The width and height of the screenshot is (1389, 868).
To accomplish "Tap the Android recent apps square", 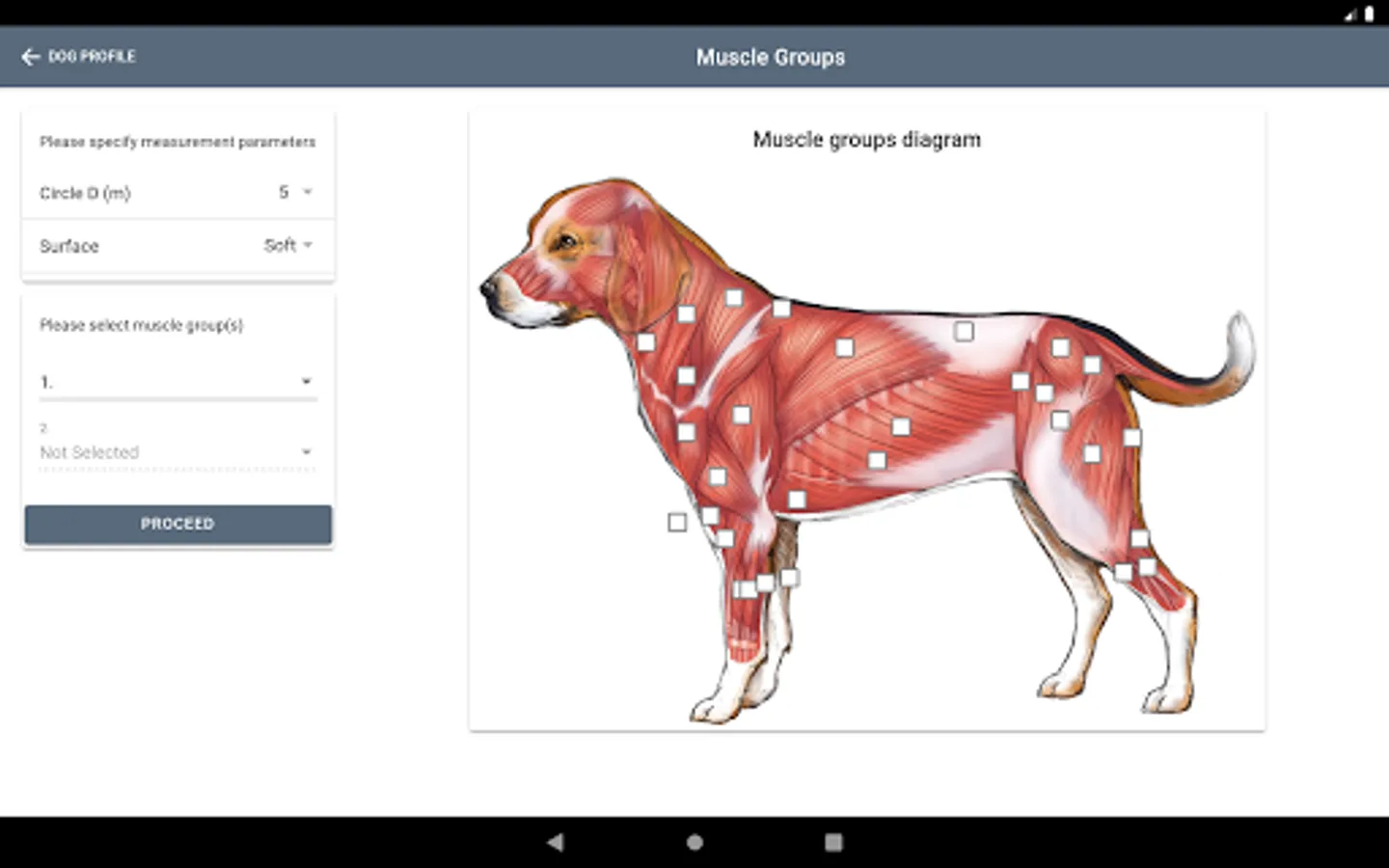I will click(833, 842).
